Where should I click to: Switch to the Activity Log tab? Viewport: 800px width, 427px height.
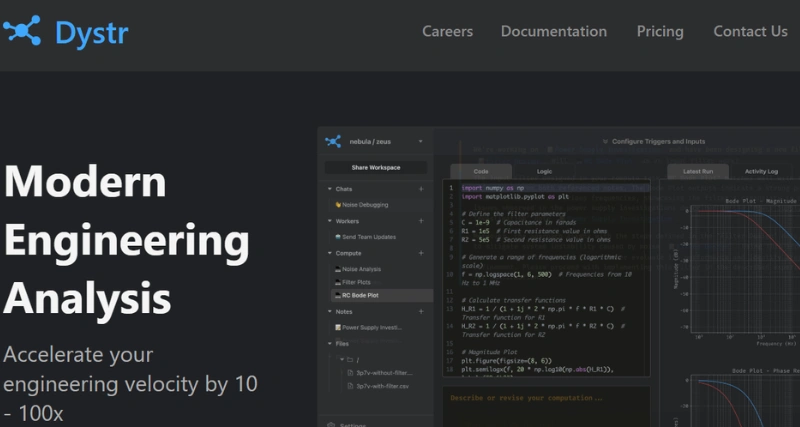762,171
